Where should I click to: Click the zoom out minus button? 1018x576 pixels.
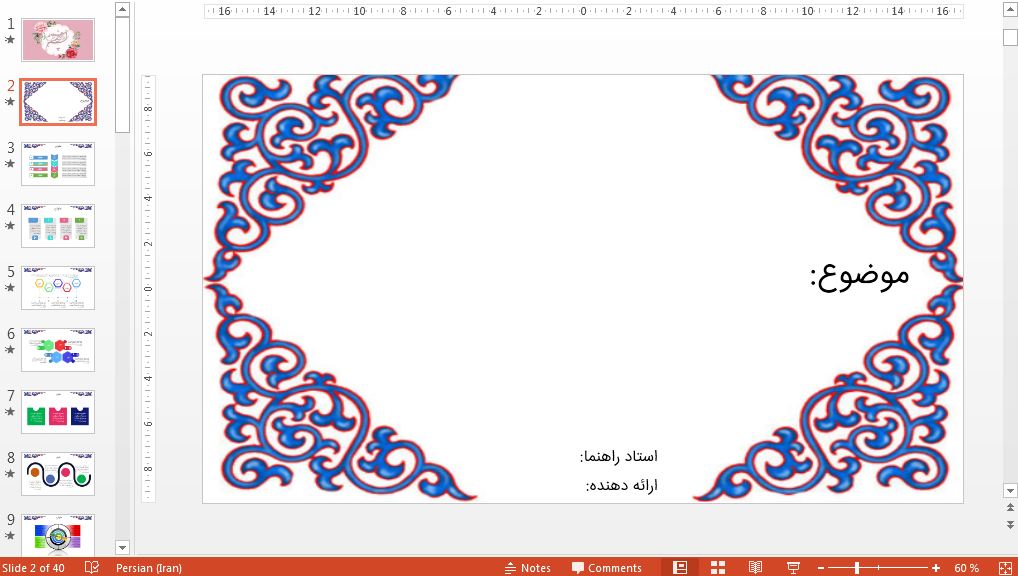pos(821,568)
